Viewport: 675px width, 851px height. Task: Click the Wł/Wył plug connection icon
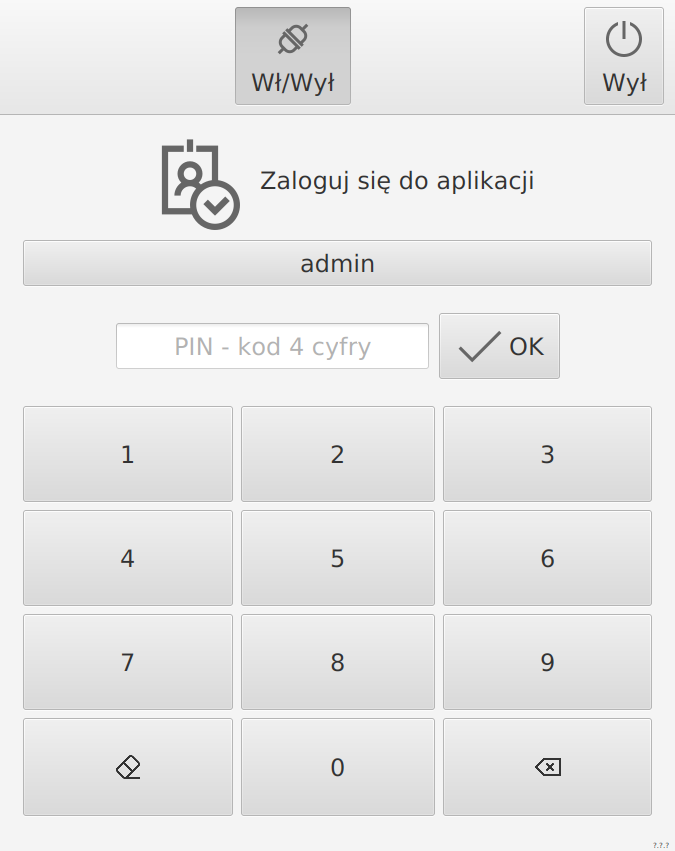[x=292, y=40]
